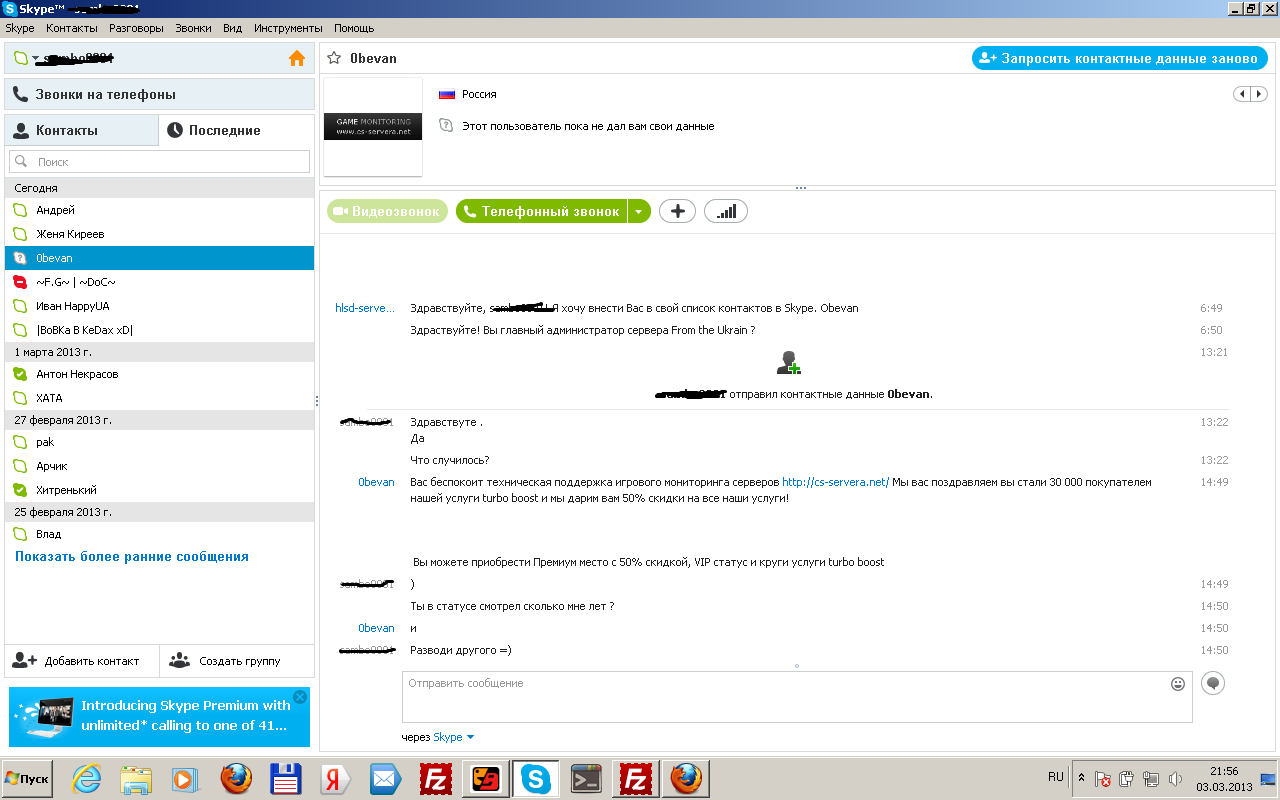The image size is (1280, 800).
Task: Click the star to favorite Obevan
Action: [335, 58]
